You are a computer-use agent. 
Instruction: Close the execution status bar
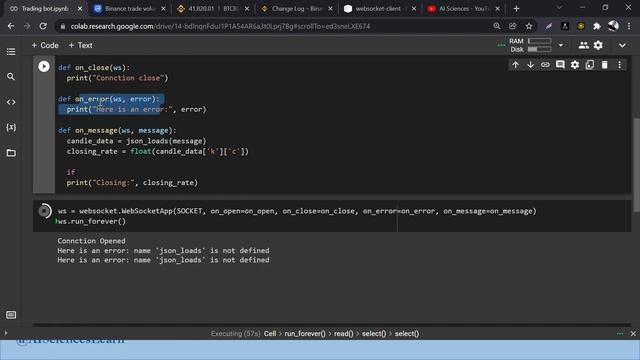[633, 334]
